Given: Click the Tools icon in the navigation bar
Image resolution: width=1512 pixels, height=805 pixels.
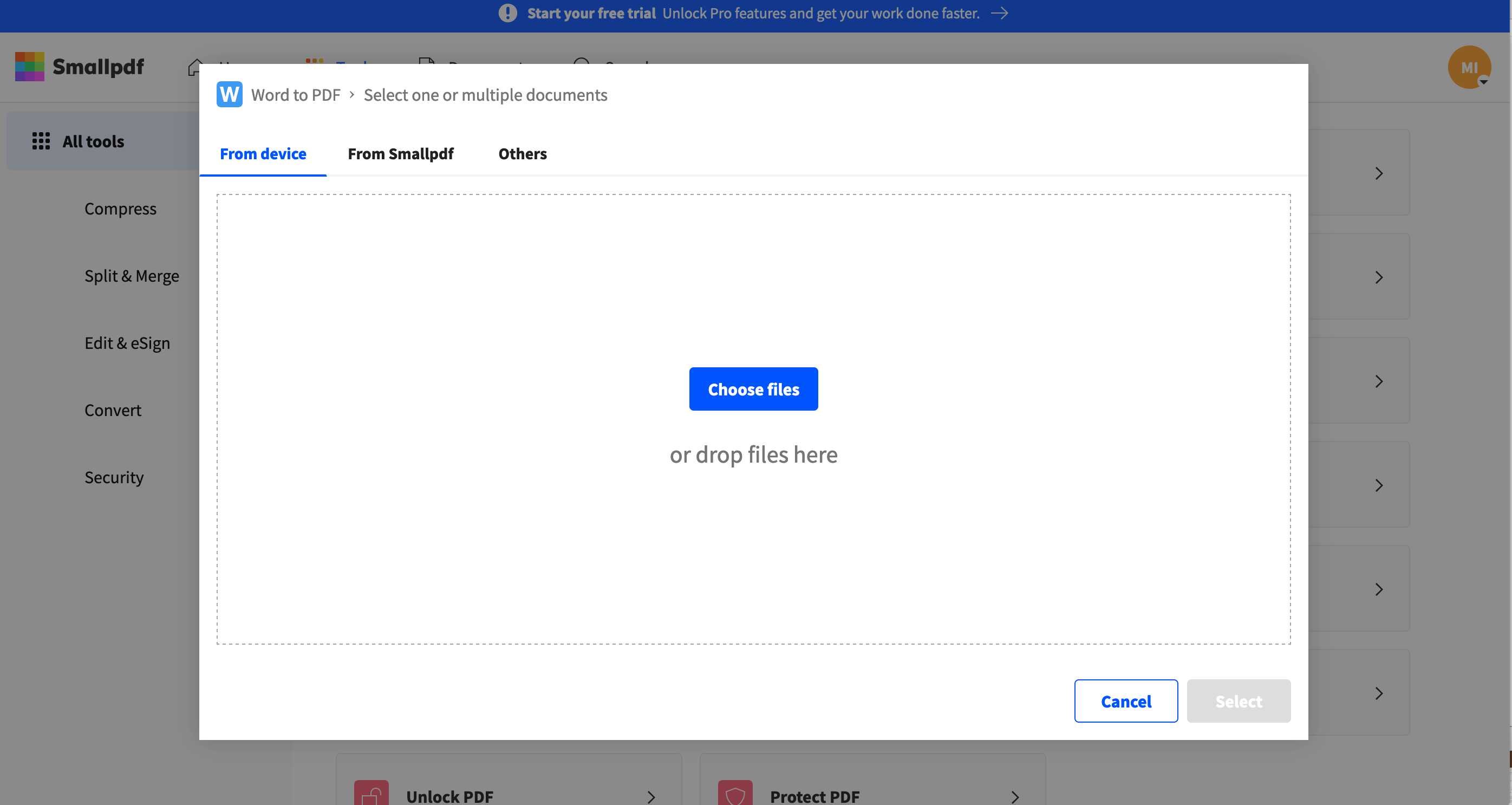Looking at the screenshot, I should 314,64.
